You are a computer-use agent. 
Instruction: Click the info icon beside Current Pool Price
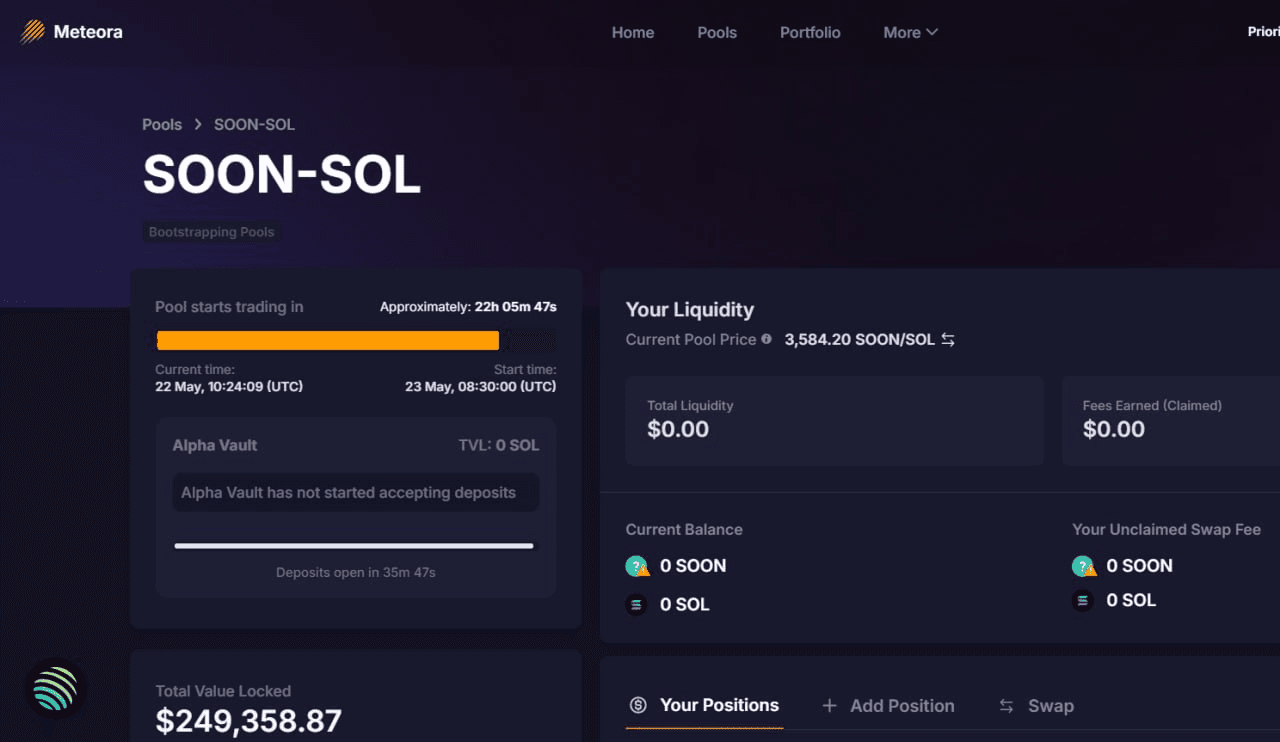pos(766,339)
